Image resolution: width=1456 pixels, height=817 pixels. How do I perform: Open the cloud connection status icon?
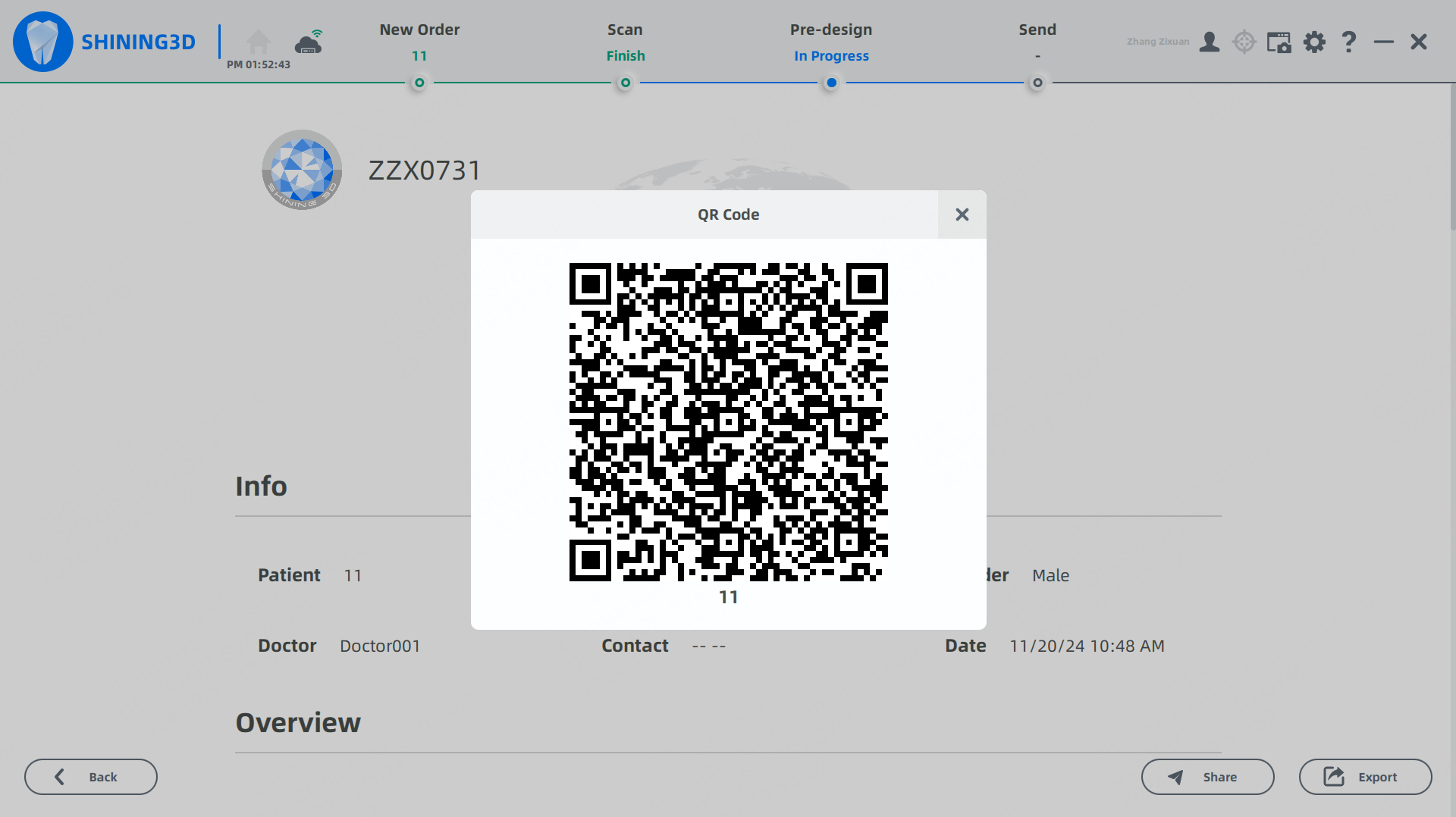point(309,42)
